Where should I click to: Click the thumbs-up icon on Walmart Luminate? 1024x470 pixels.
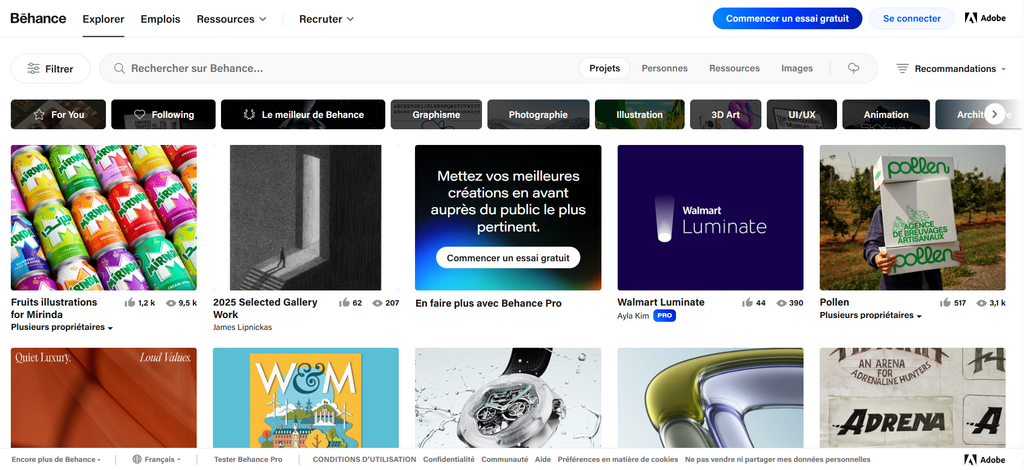(748, 303)
